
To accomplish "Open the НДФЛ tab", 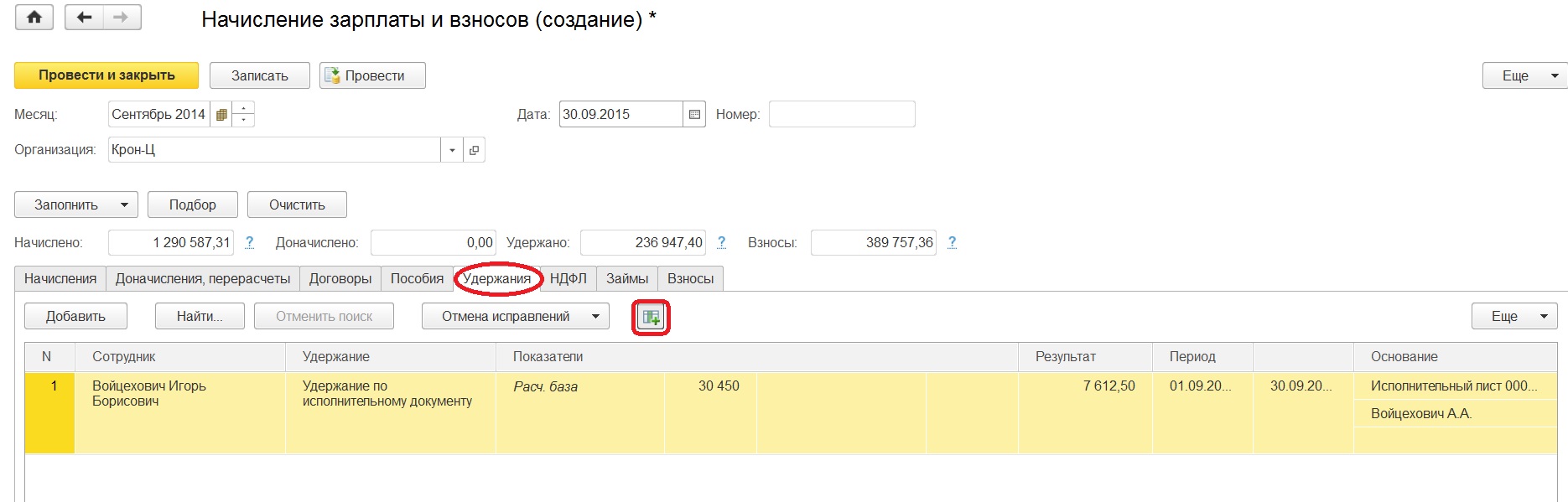I will point(569,279).
